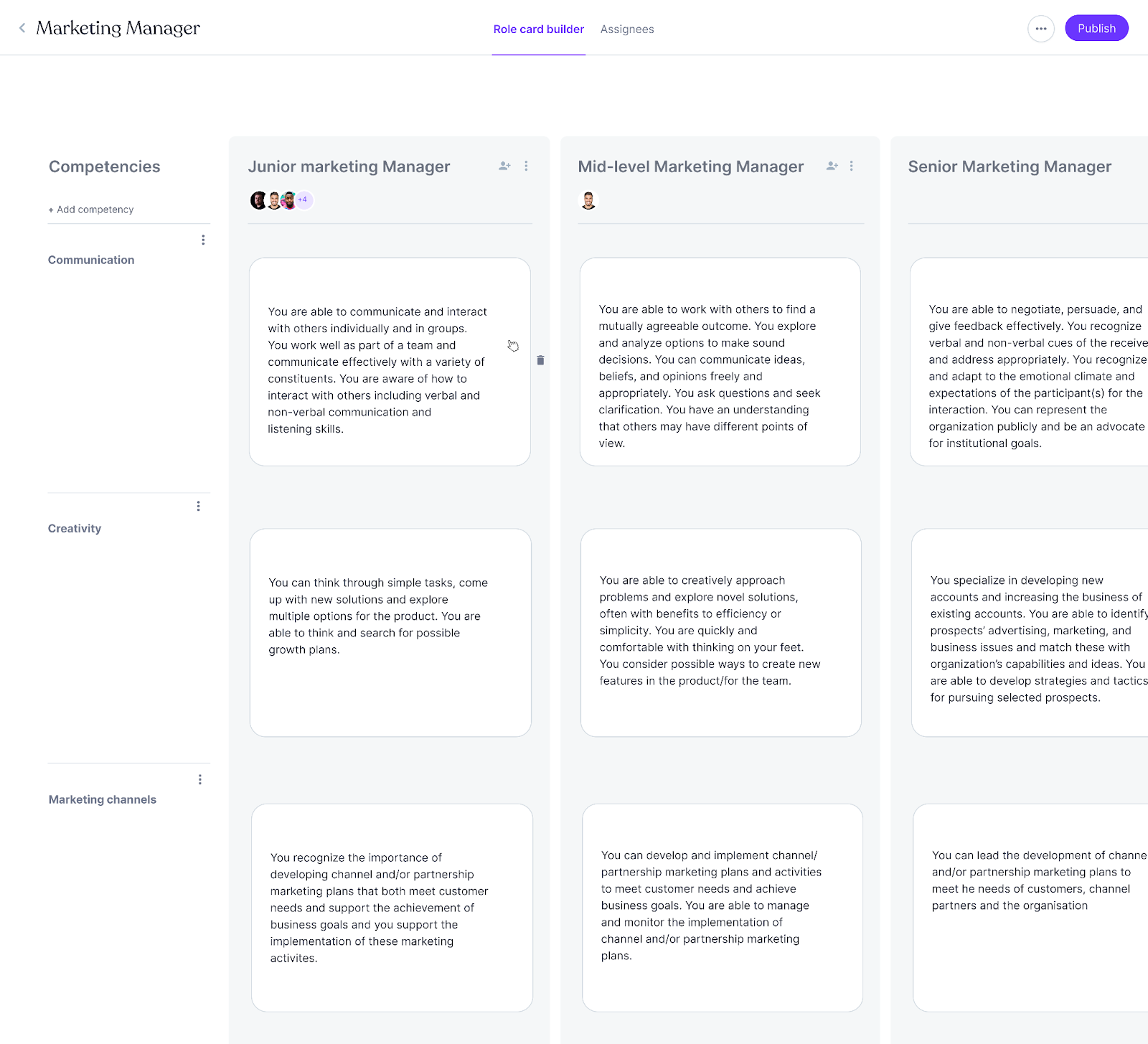Open the Marketing channels options menu
This screenshot has width=1148, height=1044.
[x=200, y=779]
